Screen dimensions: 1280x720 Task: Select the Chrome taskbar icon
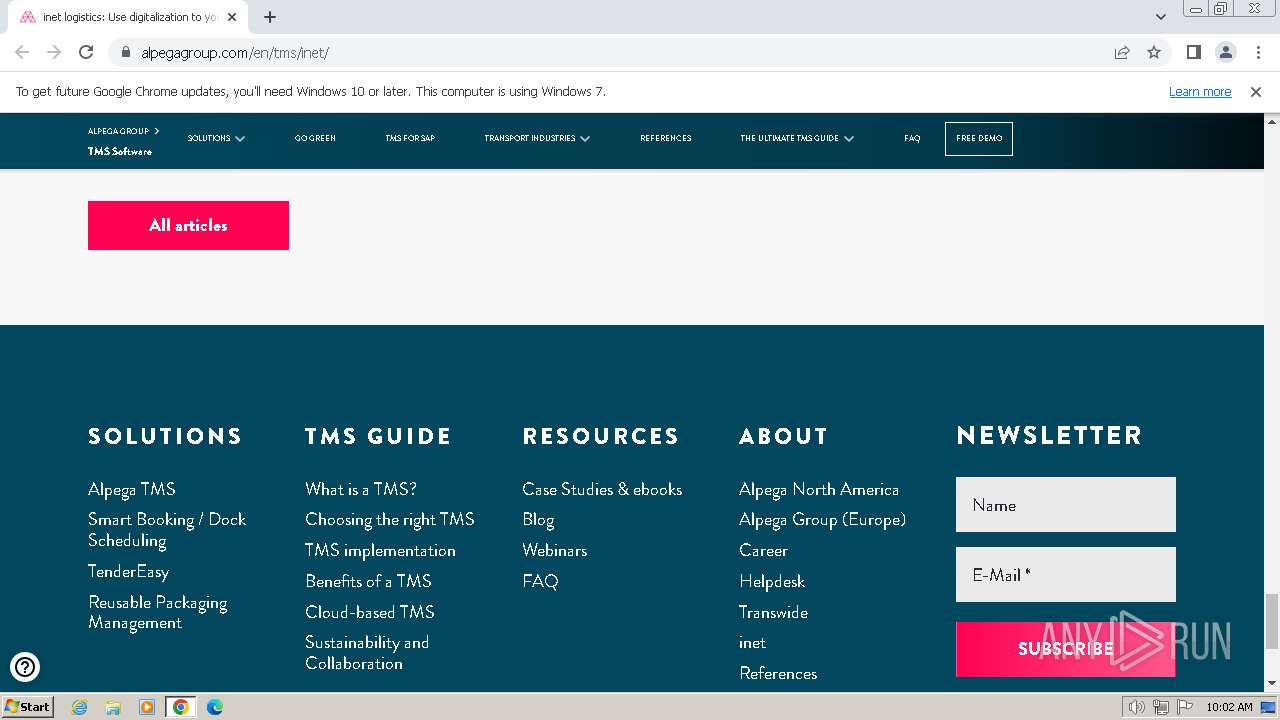click(181, 707)
